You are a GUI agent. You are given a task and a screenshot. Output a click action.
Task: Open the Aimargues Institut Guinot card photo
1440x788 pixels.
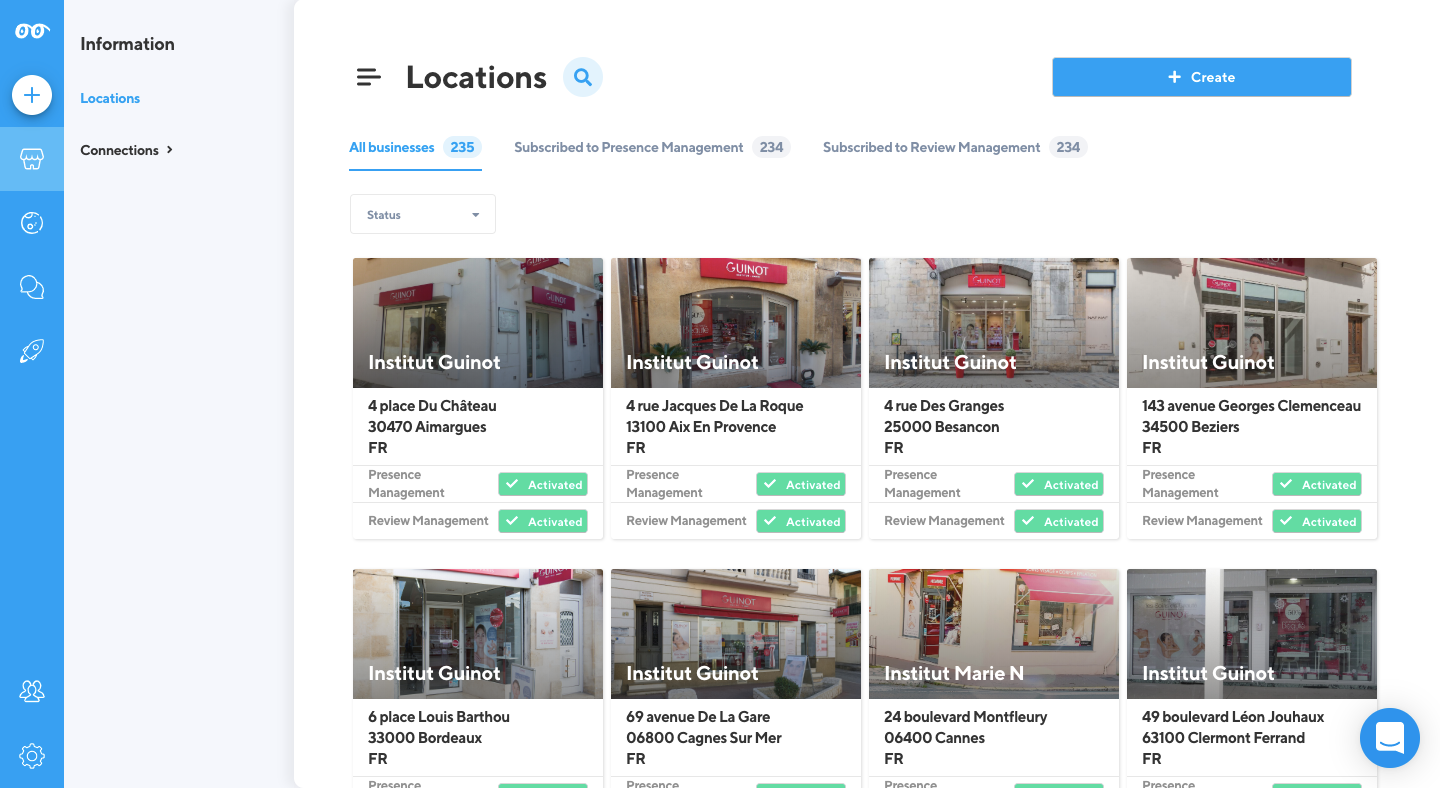(478, 323)
